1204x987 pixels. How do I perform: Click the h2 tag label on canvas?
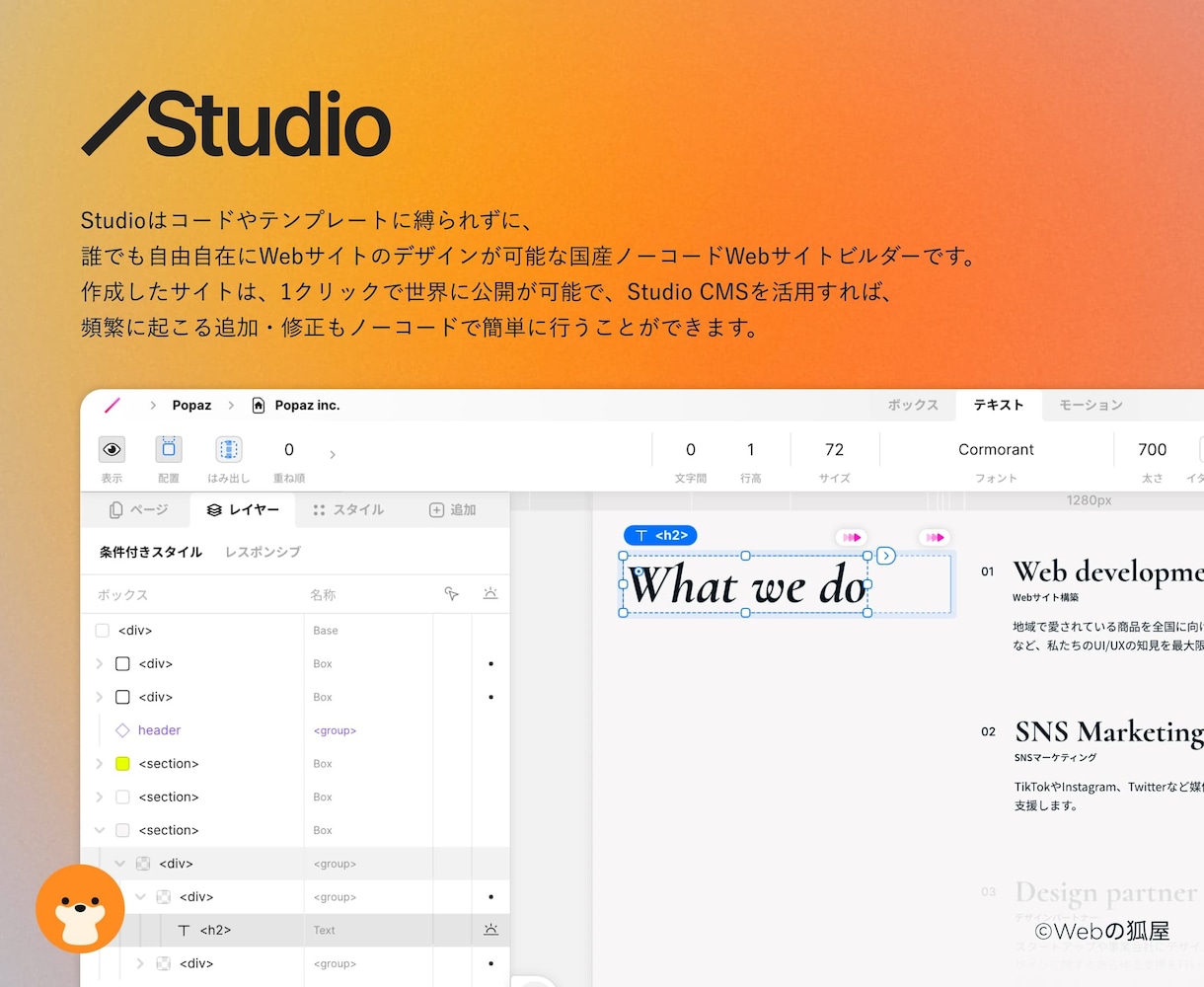click(660, 535)
